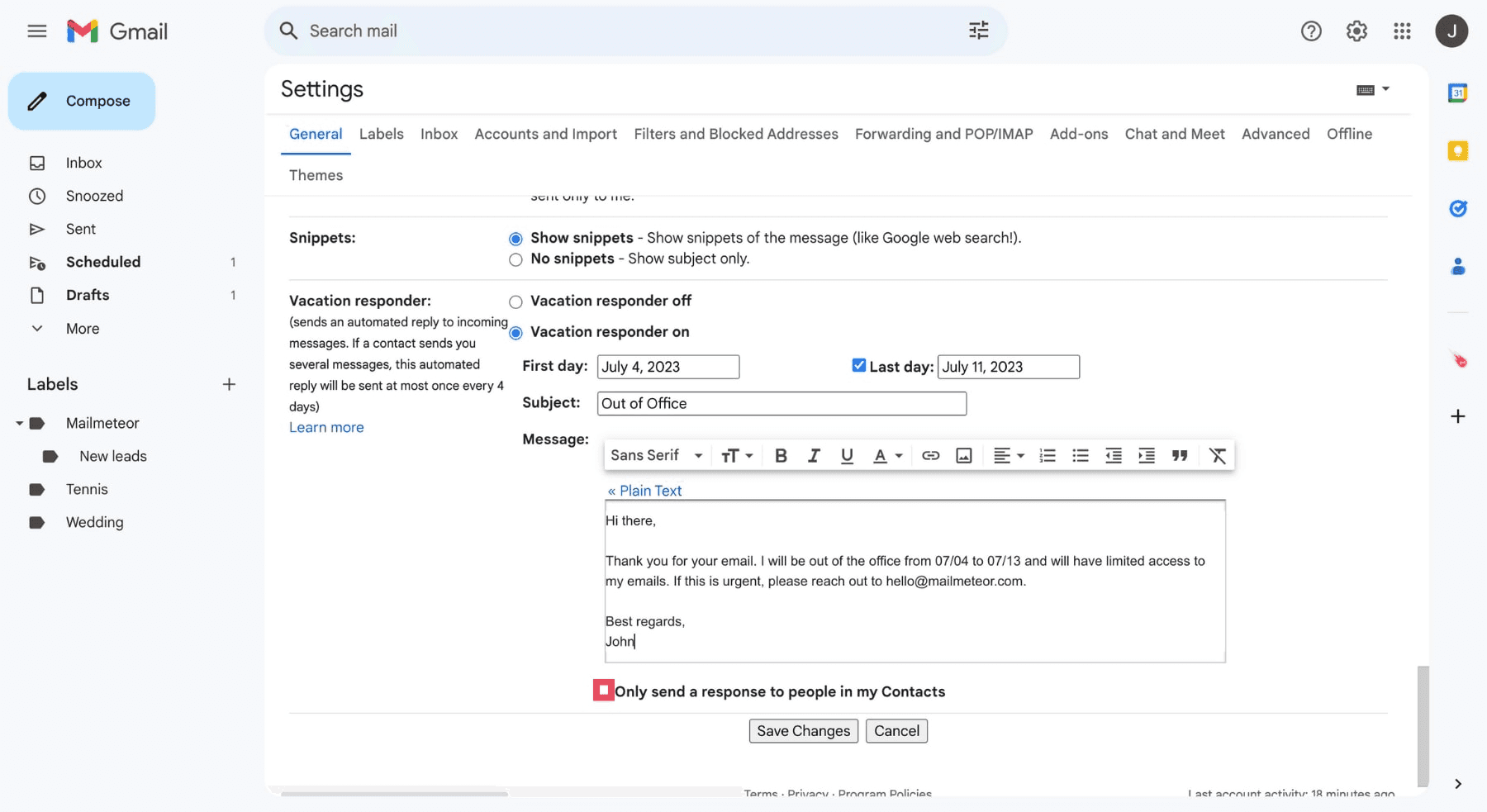Switch to Plain Text mode

pos(644,491)
